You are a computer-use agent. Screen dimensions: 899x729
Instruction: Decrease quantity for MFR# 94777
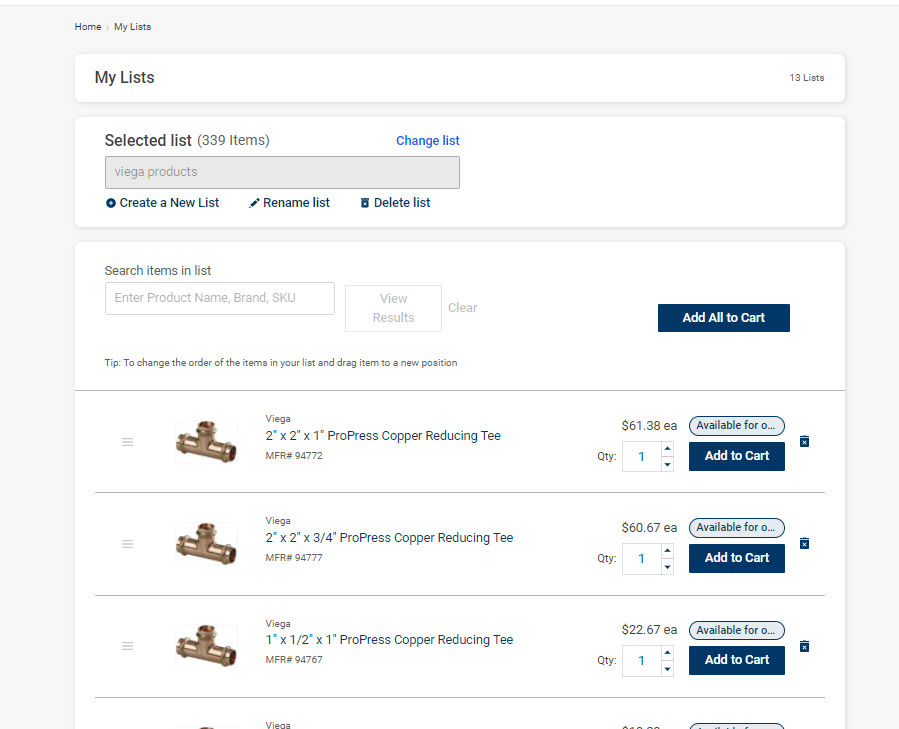pos(667,566)
